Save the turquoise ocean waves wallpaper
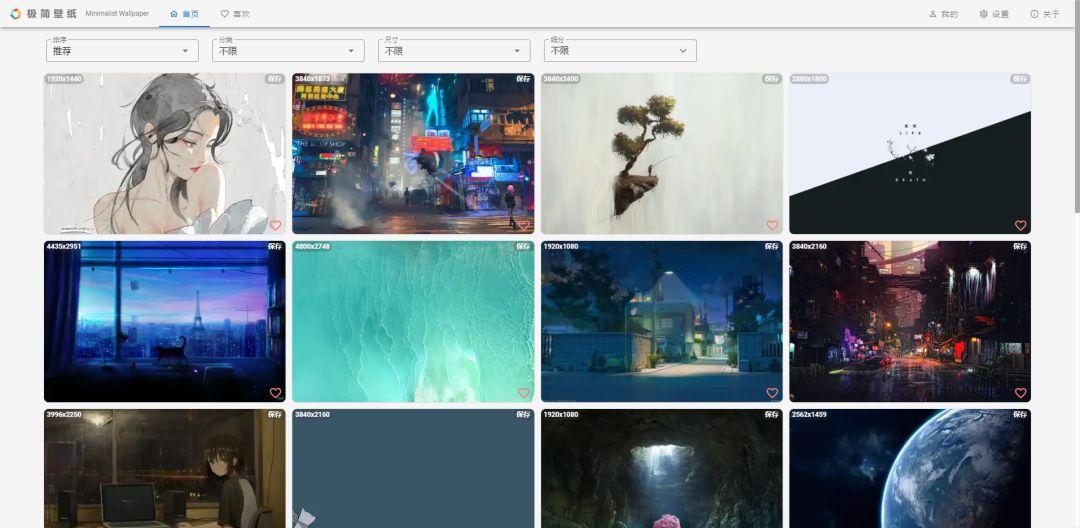Image resolution: width=1080 pixels, height=528 pixels. (523, 246)
